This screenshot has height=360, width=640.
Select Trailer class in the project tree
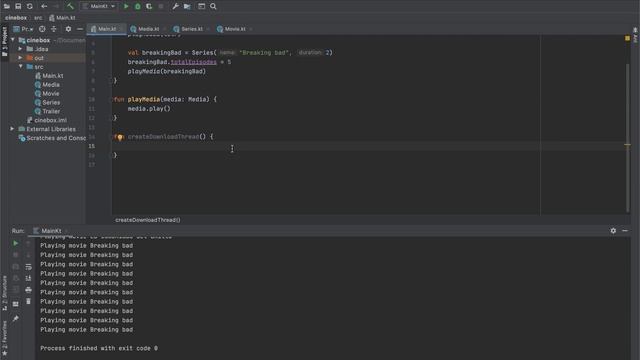pos(47,111)
